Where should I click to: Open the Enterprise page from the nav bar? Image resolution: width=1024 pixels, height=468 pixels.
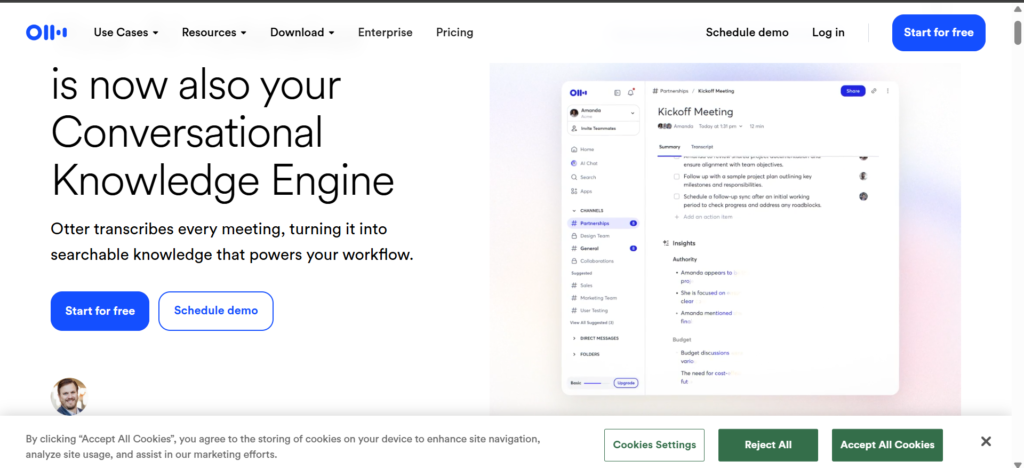pos(385,32)
